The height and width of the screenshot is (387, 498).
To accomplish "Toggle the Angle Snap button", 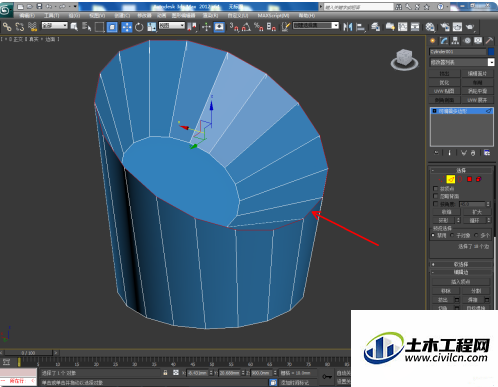I will pos(246,27).
